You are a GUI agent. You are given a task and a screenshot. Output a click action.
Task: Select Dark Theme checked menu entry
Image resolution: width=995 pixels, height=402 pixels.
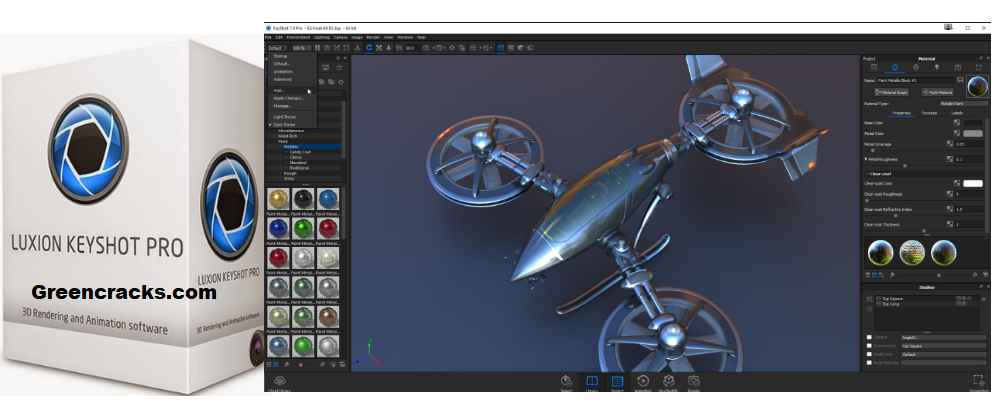(x=284, y=125)
